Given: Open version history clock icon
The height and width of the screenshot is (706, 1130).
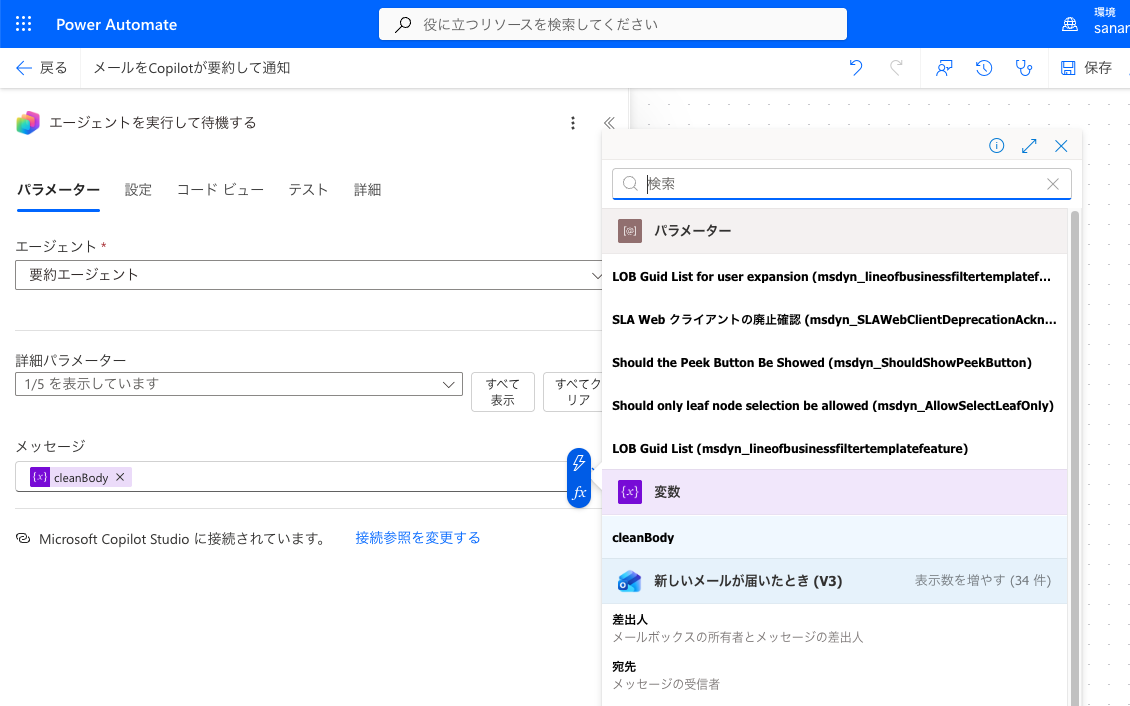Looking at the screenshot, I should [984, 68].
